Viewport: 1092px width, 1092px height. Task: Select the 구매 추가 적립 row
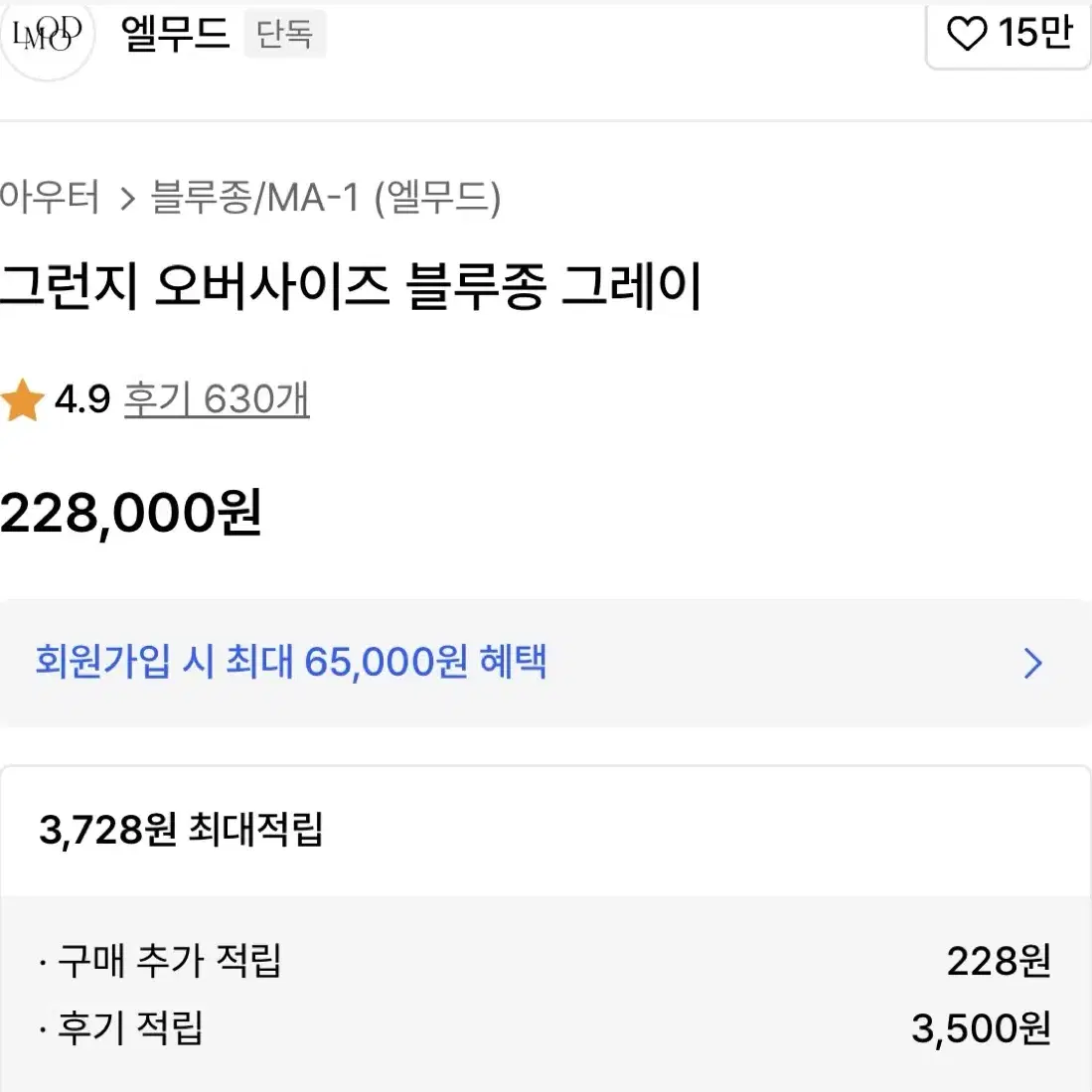click(x=546, y=961)
